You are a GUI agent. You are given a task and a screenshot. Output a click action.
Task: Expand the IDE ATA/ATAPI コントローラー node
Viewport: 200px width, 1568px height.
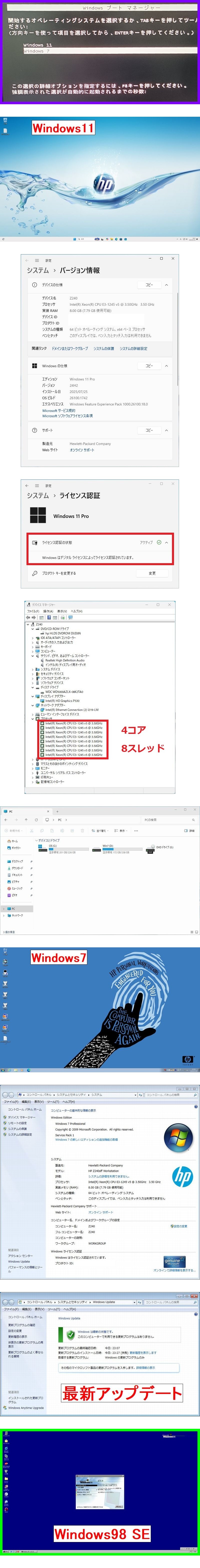33,638
